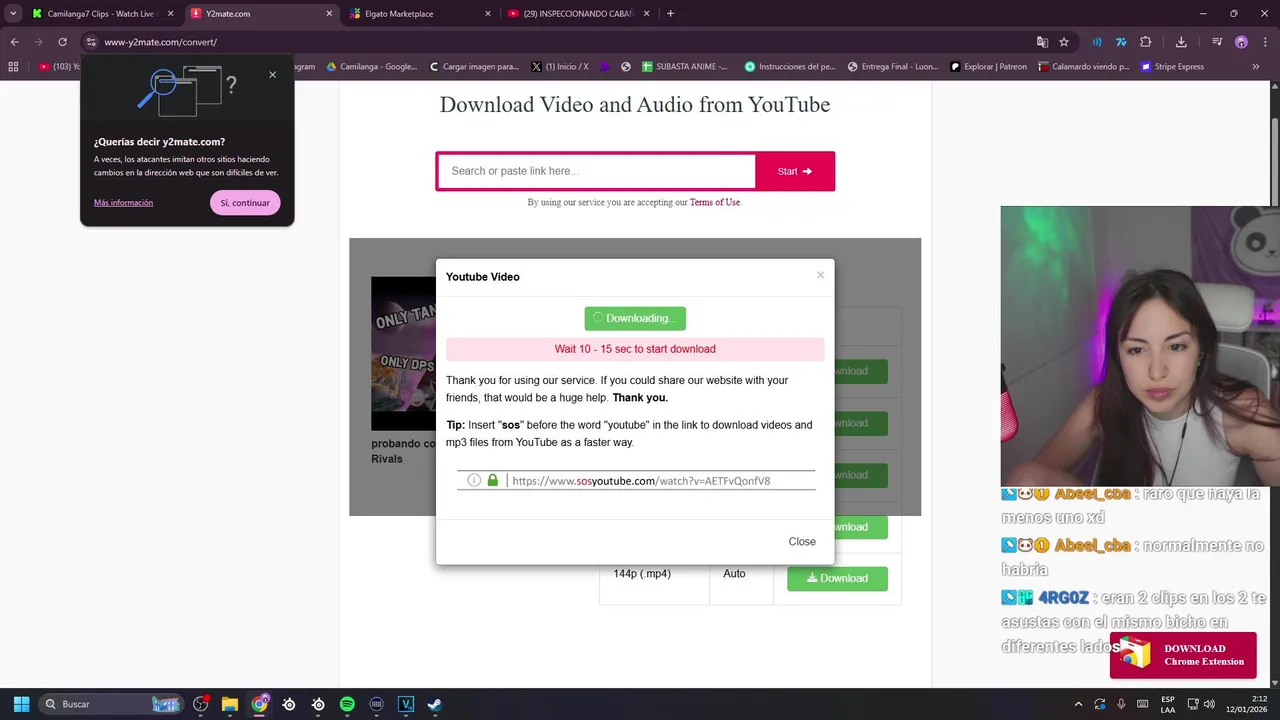Click the search or paste link field
Viewport: 1280px width, 720px height.
click(x=597, y=171)
